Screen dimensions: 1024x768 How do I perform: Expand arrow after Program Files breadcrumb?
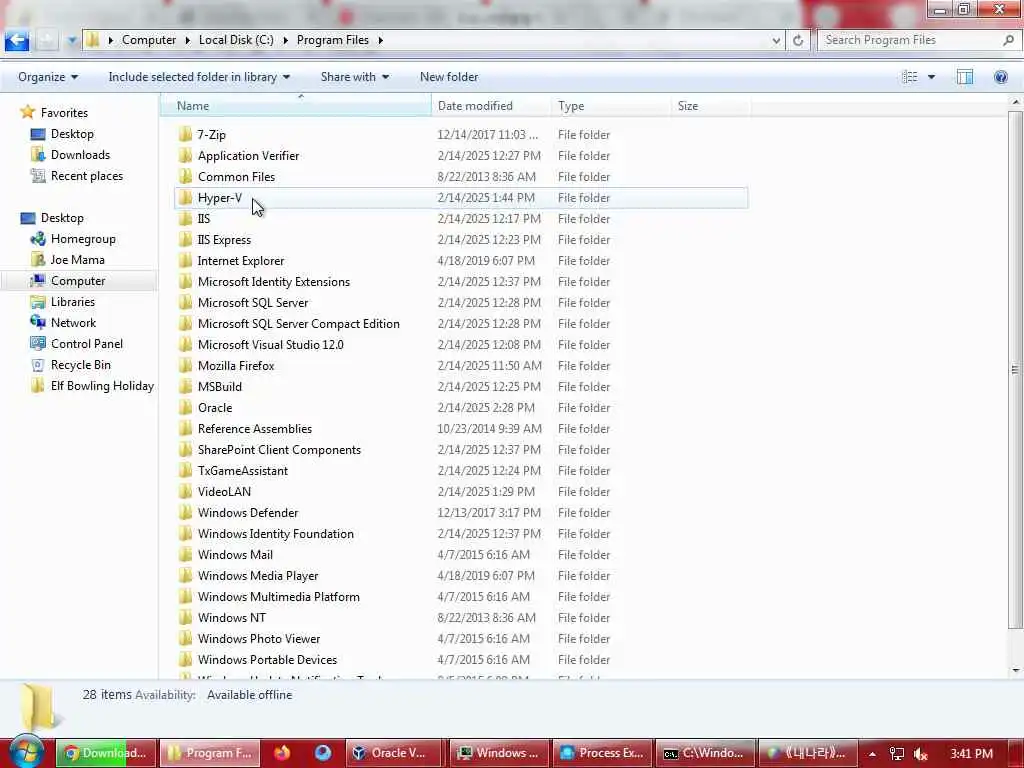[380, 40]
